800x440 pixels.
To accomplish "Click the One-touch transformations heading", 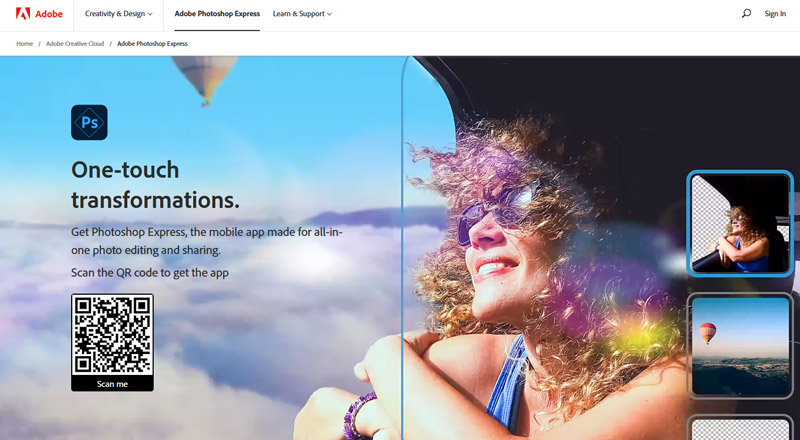I will tap(155, 185).
